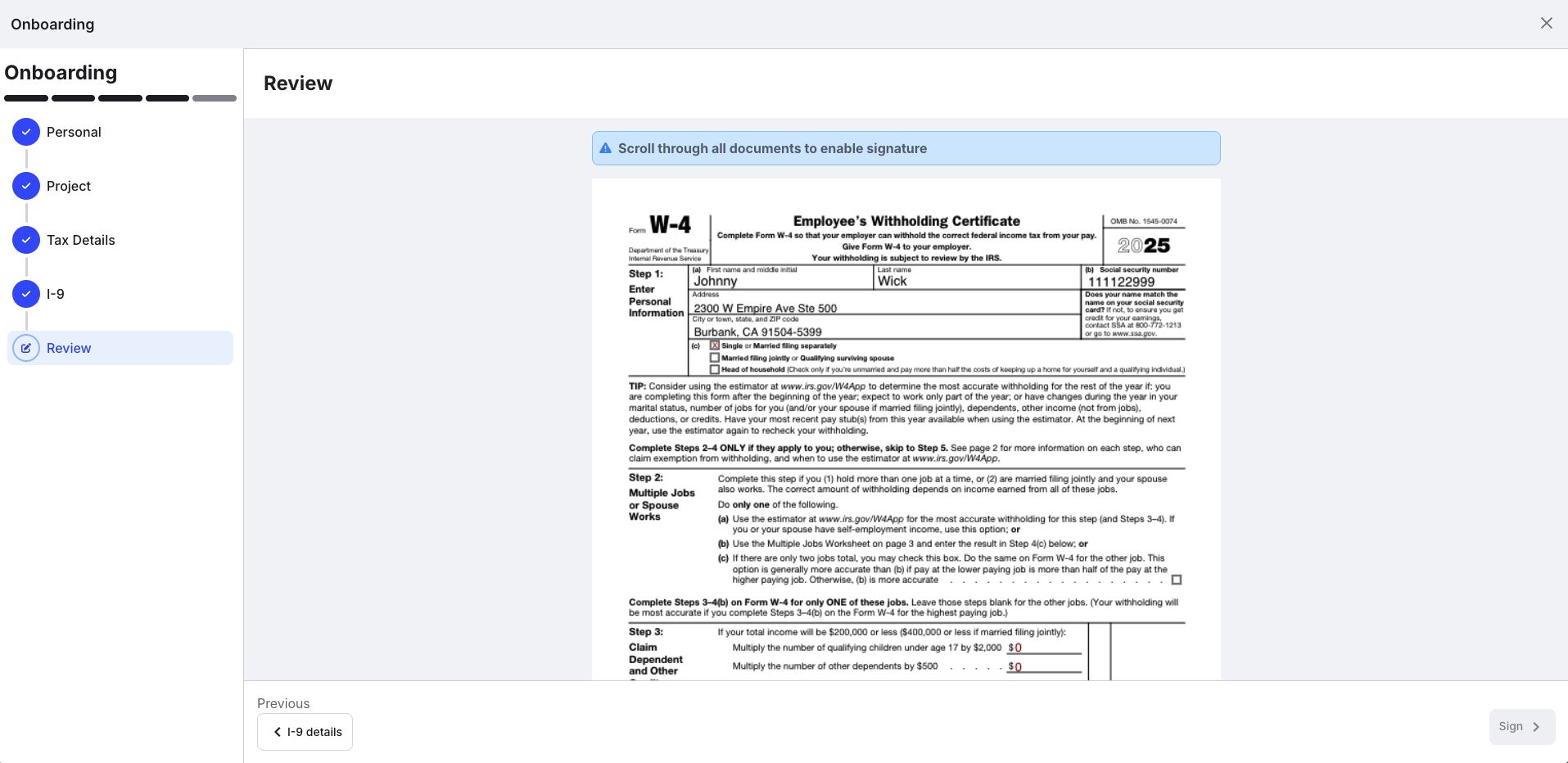Click the Scroll through all documents banner
This screenshot has width=1568, height=763.
click(x=906, y=148)
